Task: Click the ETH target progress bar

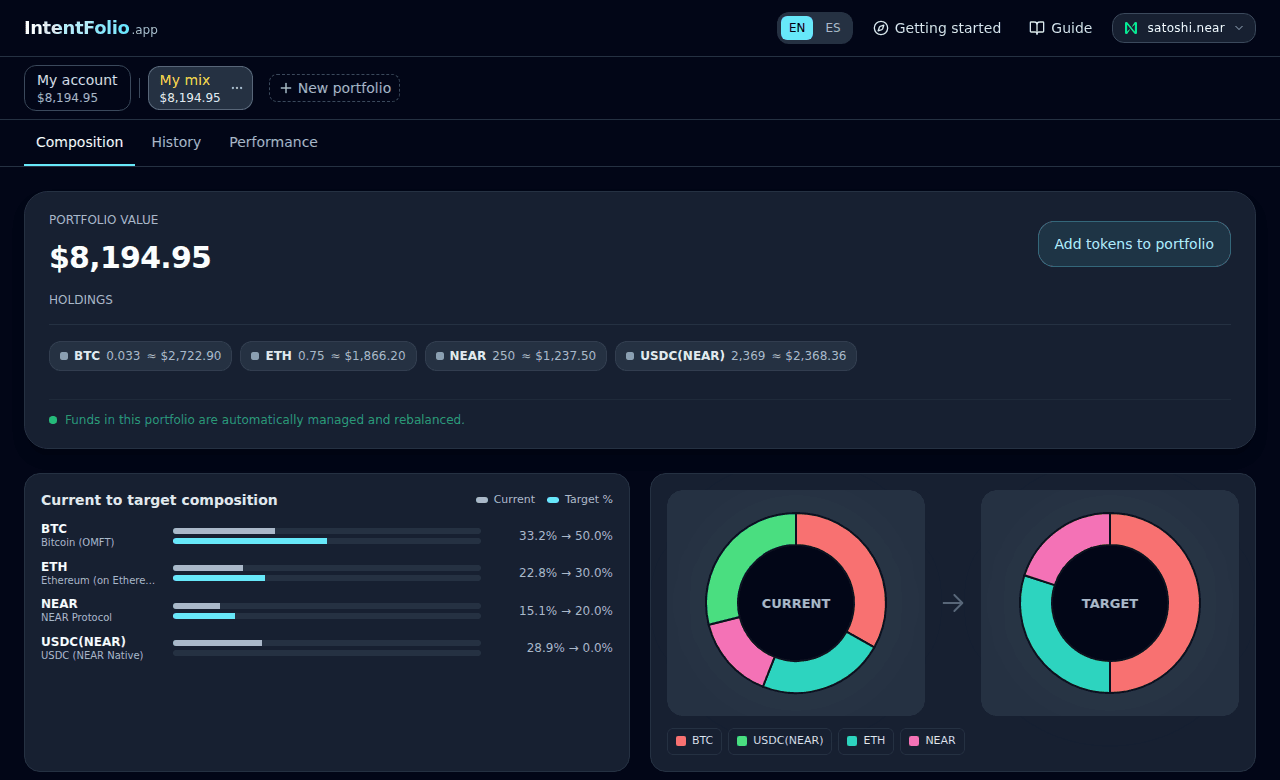Action: pos(327,578)
